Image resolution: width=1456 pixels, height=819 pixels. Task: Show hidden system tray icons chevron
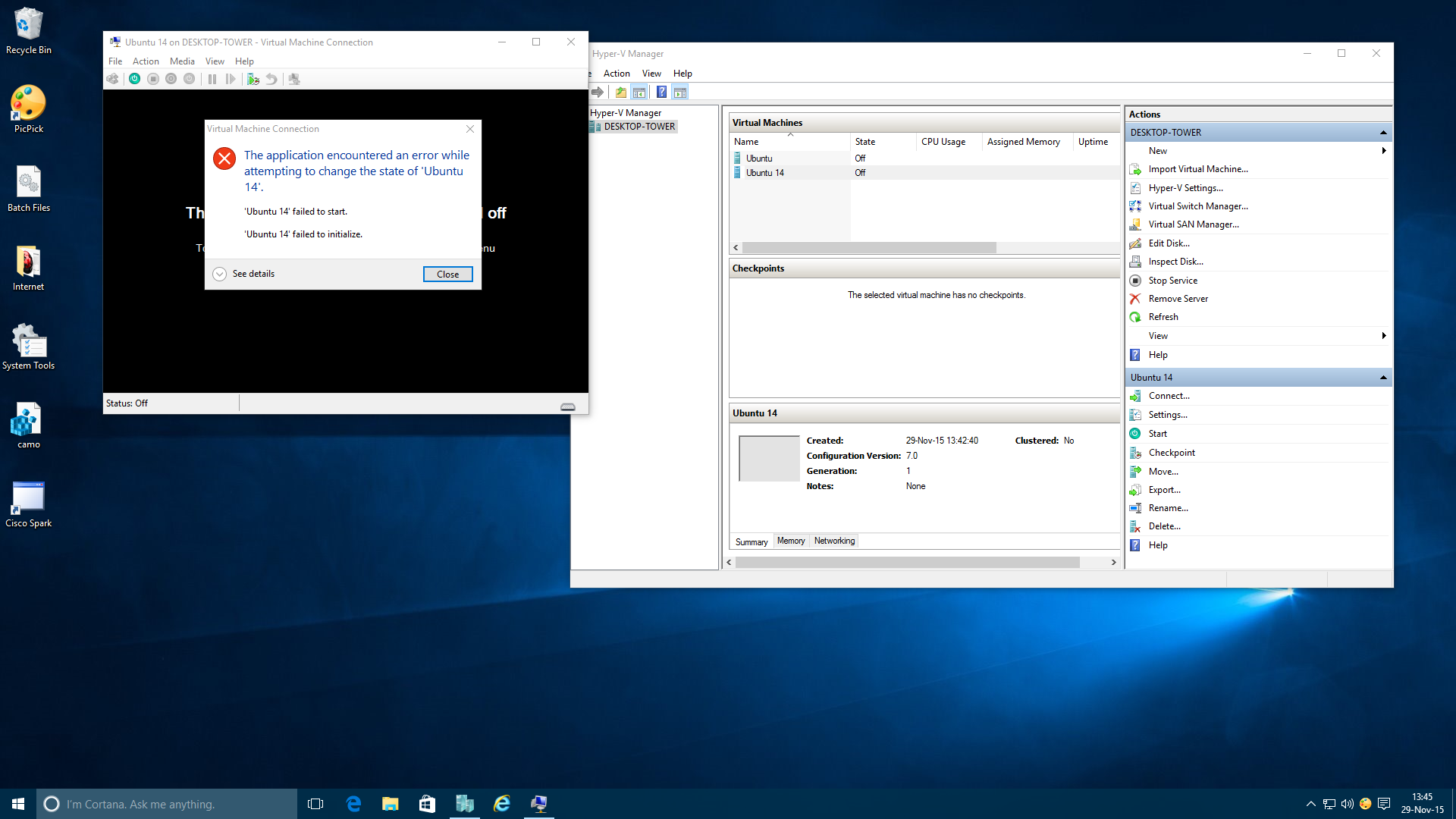[1310, 804]
